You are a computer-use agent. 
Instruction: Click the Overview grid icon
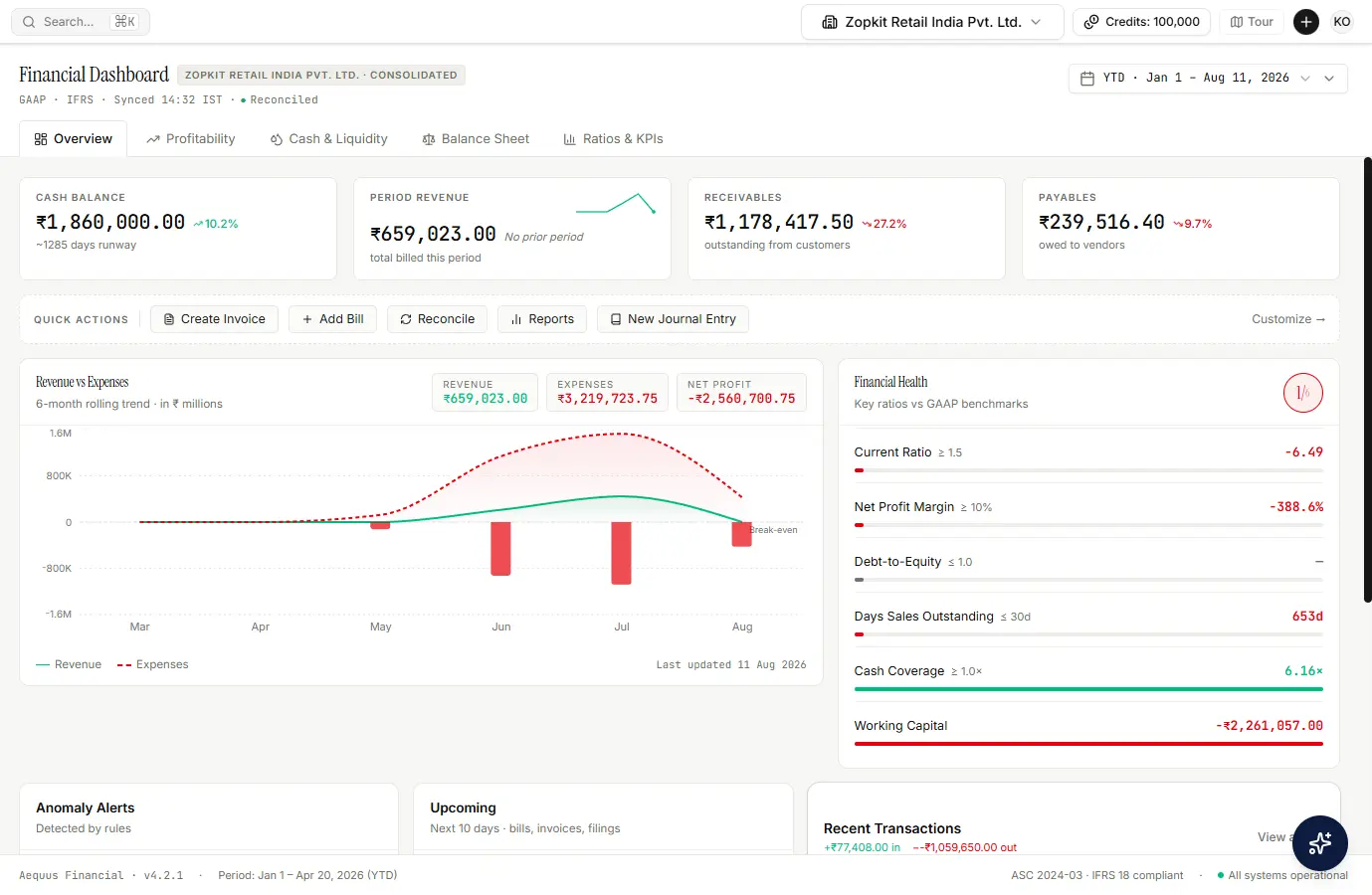(41, 139)
